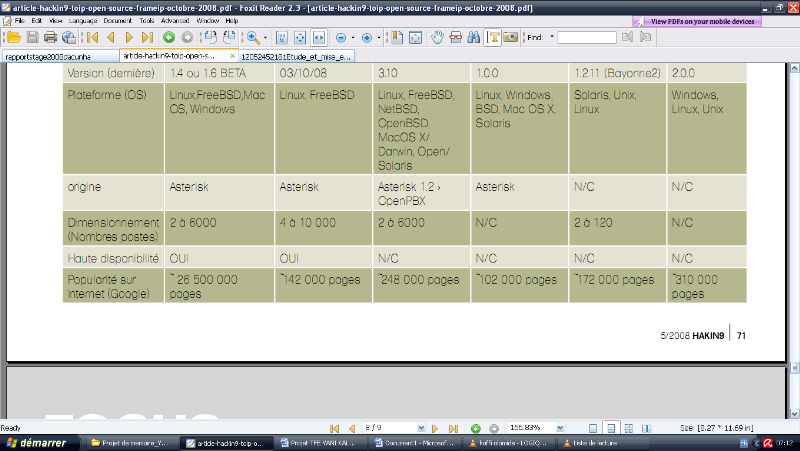This screenshot has width=800, height=451.
Task: Open the page number dropdown
Action: click(421, 428)
